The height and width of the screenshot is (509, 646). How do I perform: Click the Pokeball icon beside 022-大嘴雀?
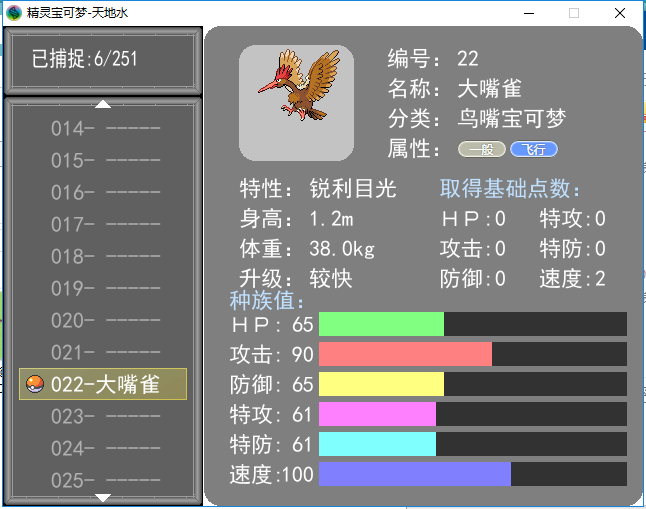click(35, 384)
